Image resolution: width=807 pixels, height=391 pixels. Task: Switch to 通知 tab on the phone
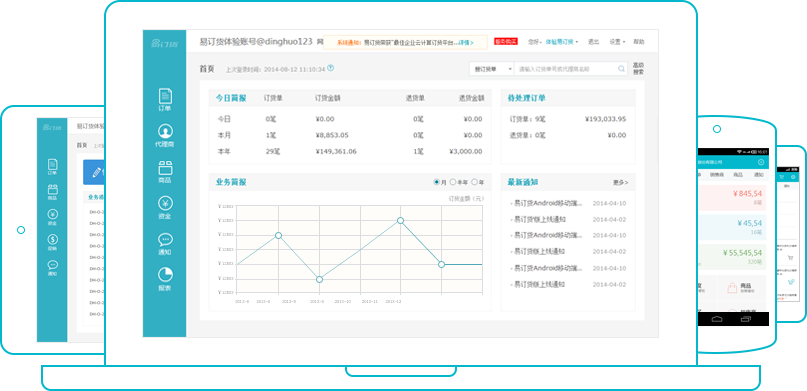pos(759,175)
